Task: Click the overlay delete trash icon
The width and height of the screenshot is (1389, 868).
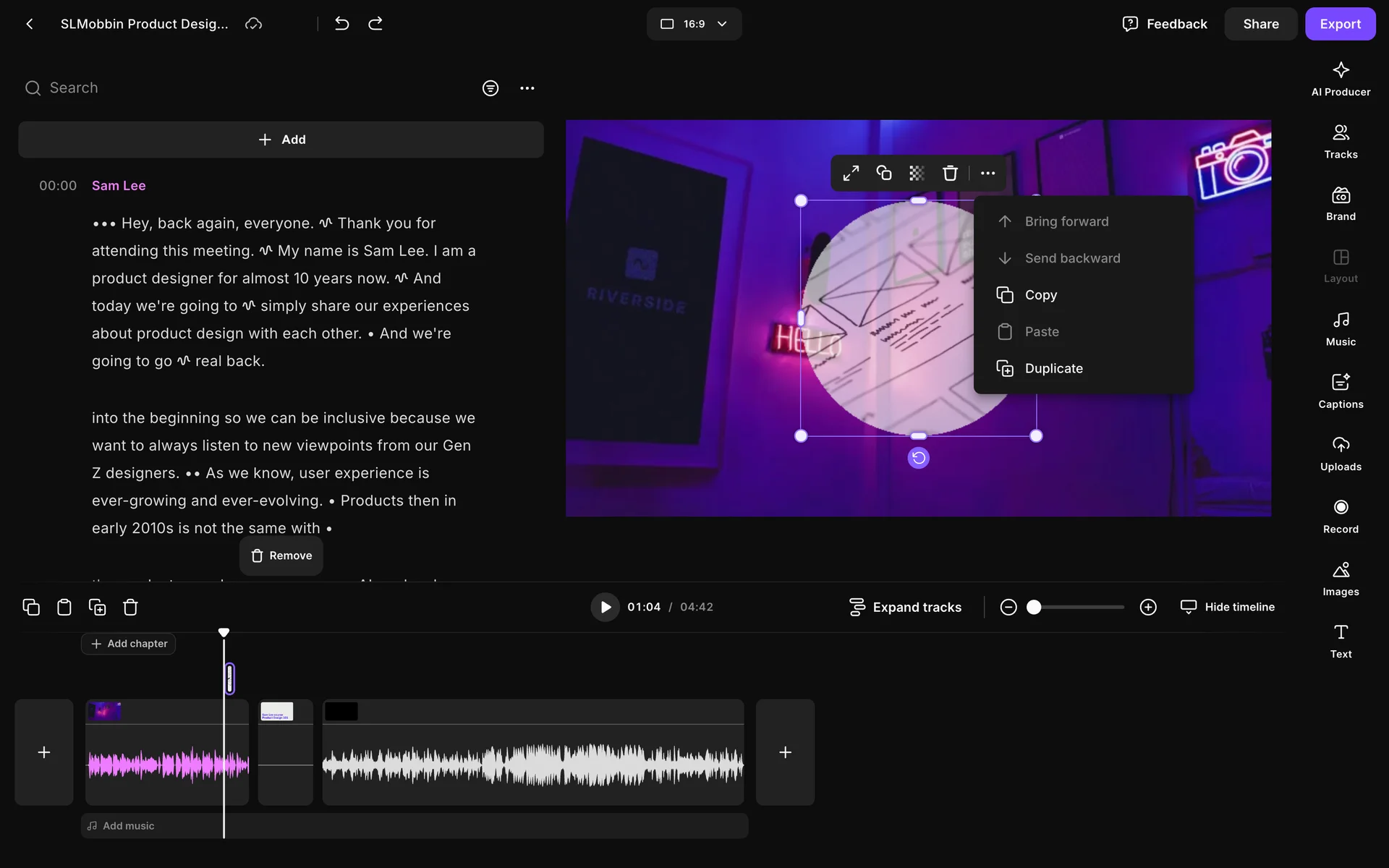Action: pyautogui.click(x=949, y=173)
